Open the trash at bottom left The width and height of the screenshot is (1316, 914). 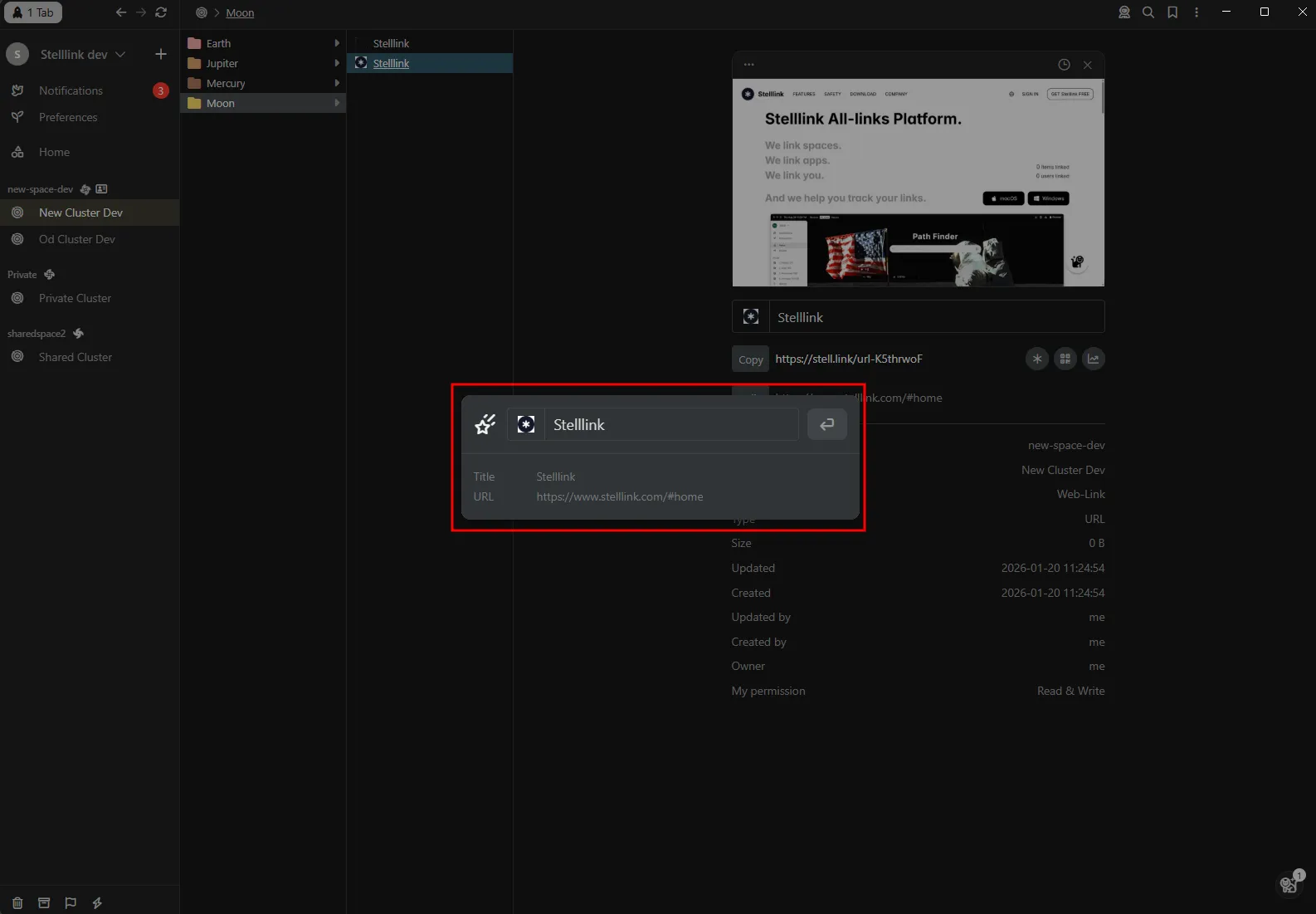coord(17,902)
